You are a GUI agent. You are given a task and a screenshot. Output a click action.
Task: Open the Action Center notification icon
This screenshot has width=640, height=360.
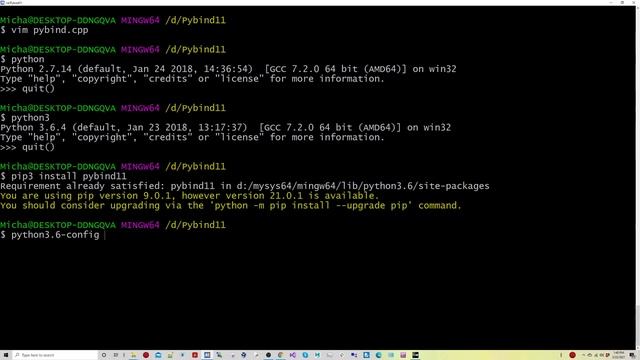pos(632,355)
